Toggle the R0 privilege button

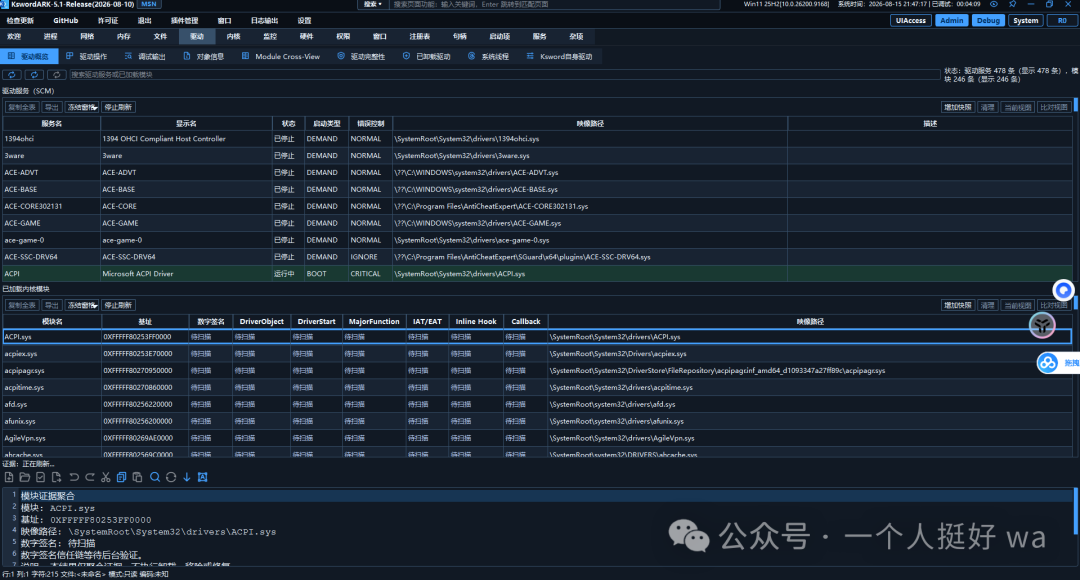(1062, 21)
